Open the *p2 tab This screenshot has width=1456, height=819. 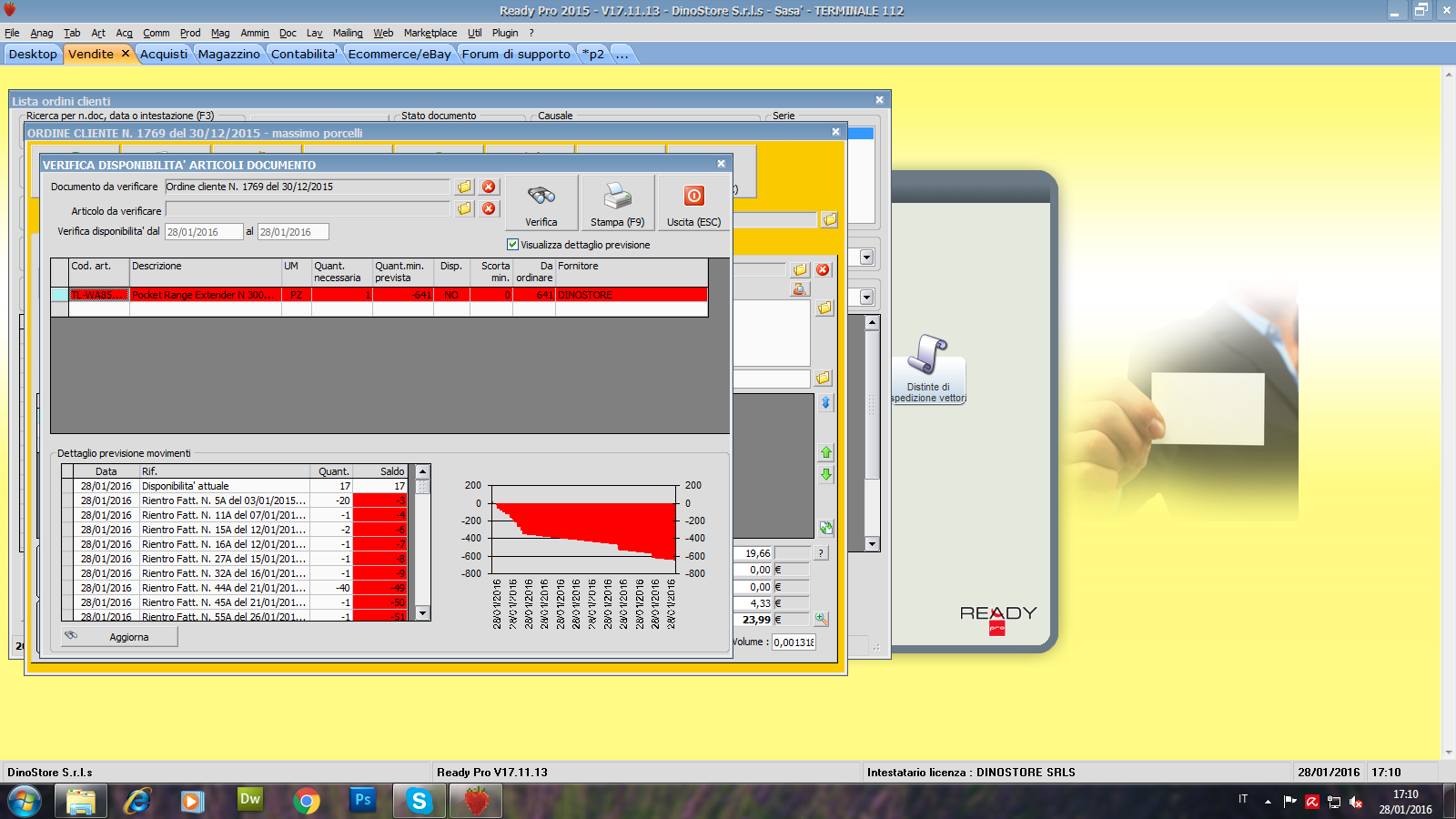point(593,54)
